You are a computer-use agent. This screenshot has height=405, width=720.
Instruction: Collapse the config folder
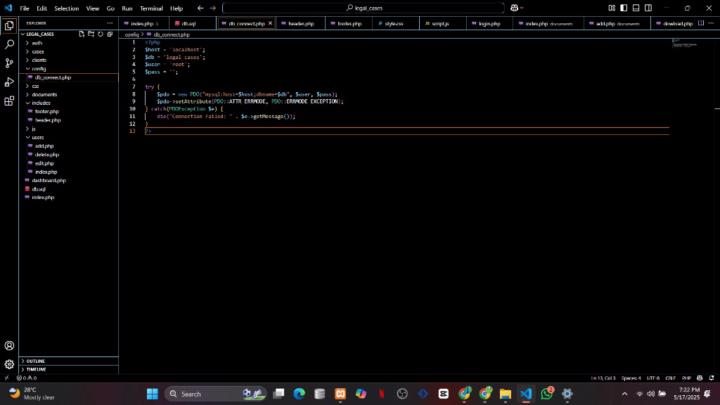(38, 68)
